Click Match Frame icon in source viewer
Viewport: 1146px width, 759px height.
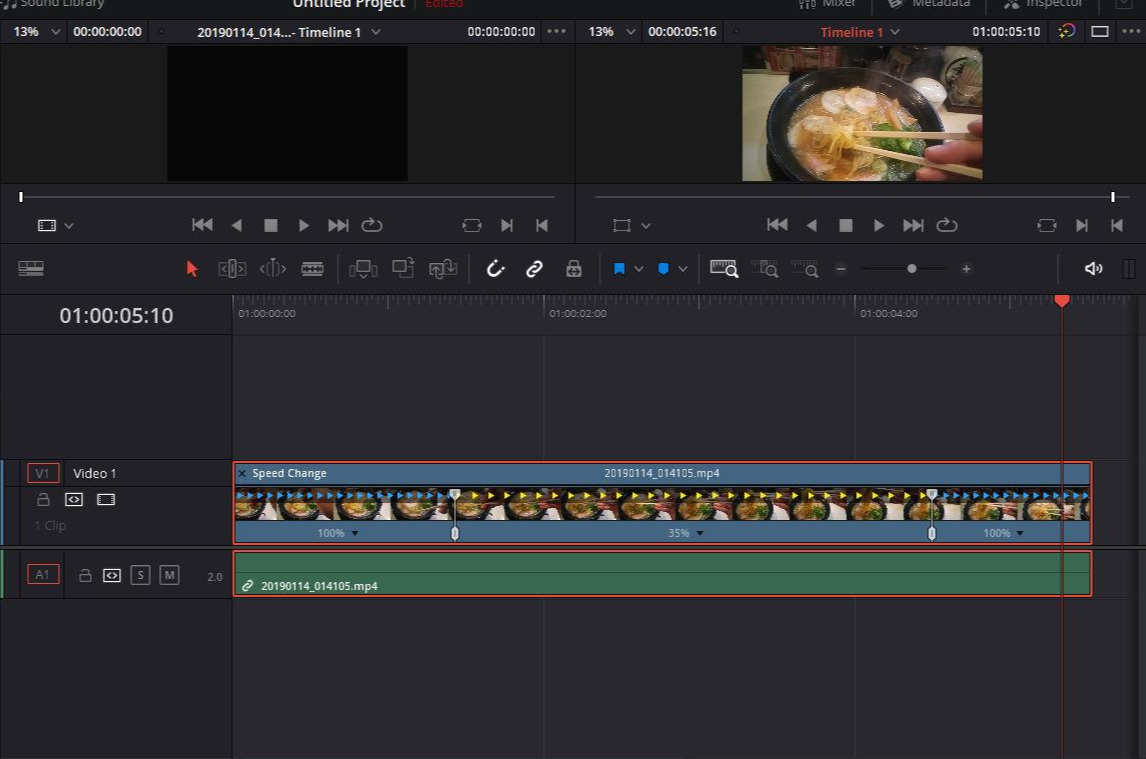[x=472, y=225]
